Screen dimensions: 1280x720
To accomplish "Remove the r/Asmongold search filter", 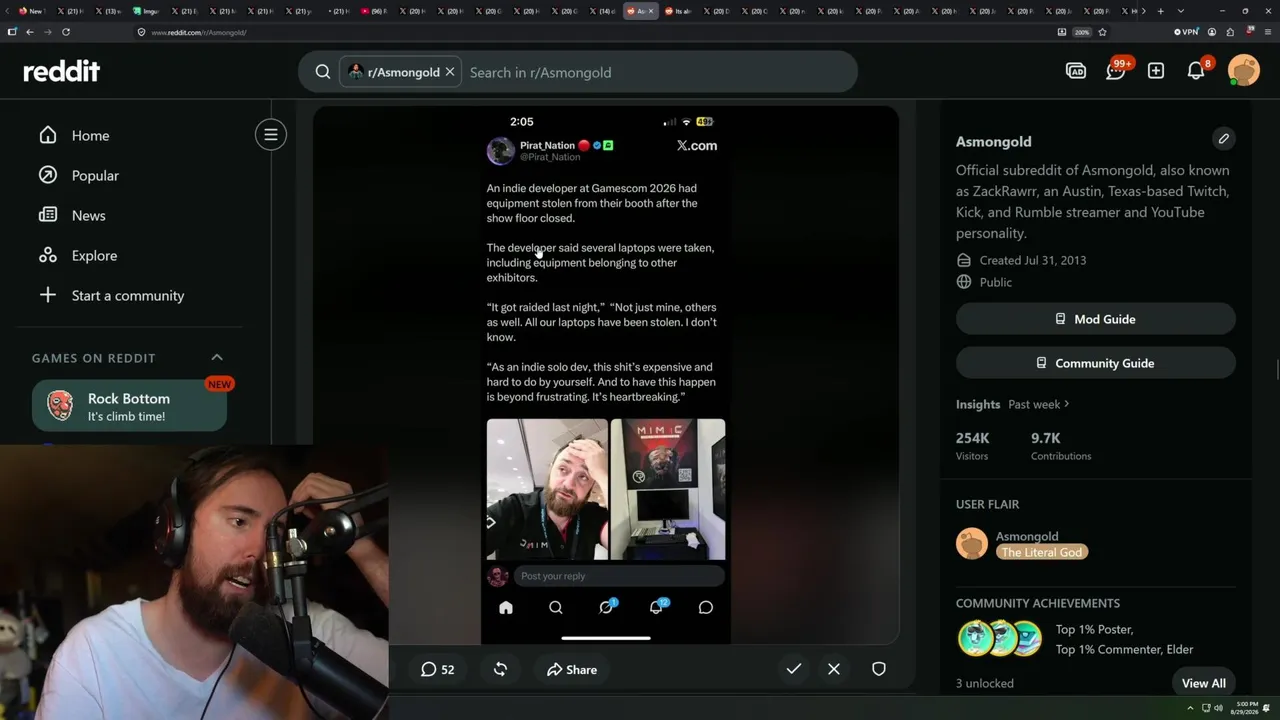I will coord(450,72).
